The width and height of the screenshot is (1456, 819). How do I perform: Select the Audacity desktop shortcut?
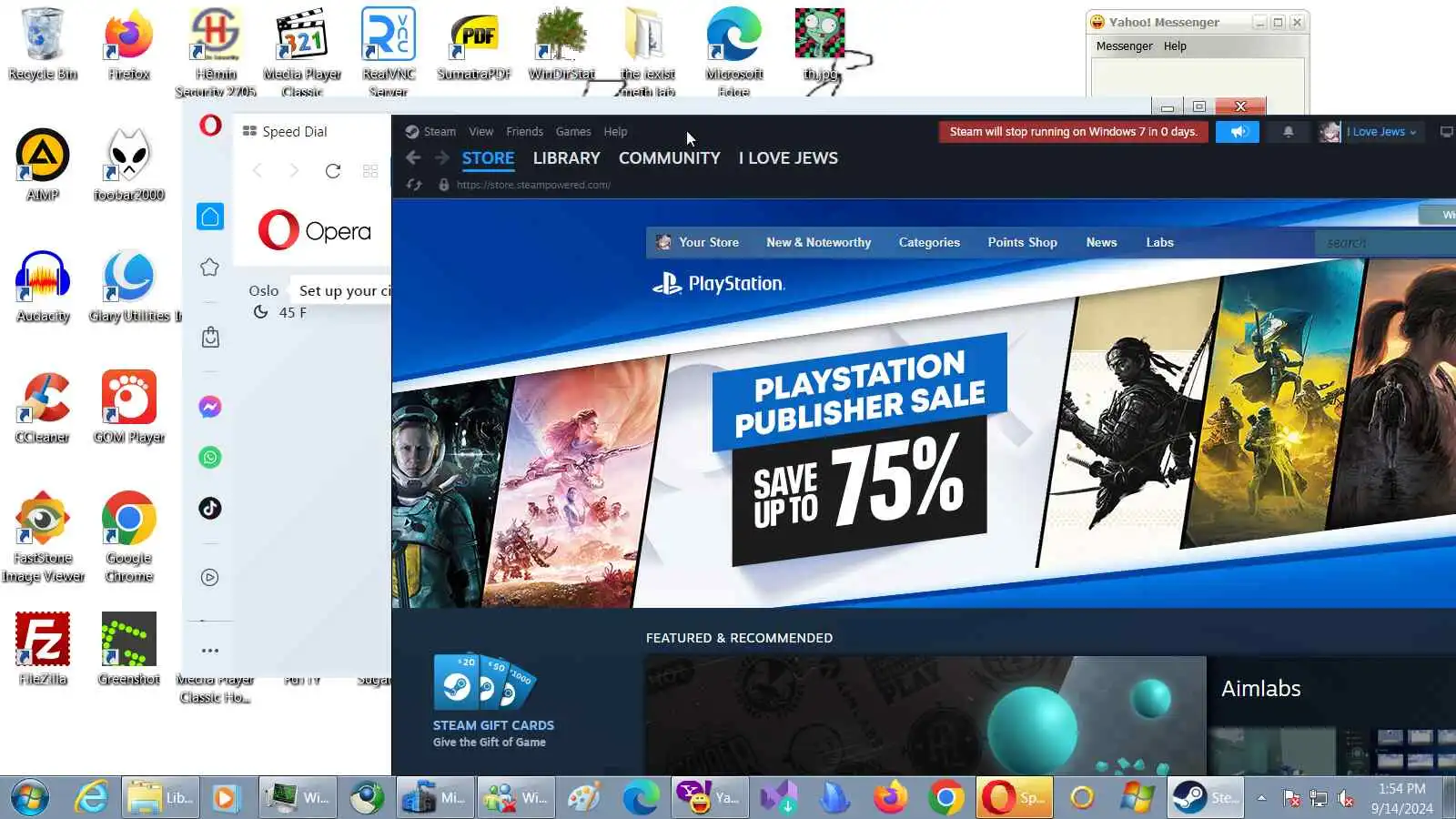point(43,287)
